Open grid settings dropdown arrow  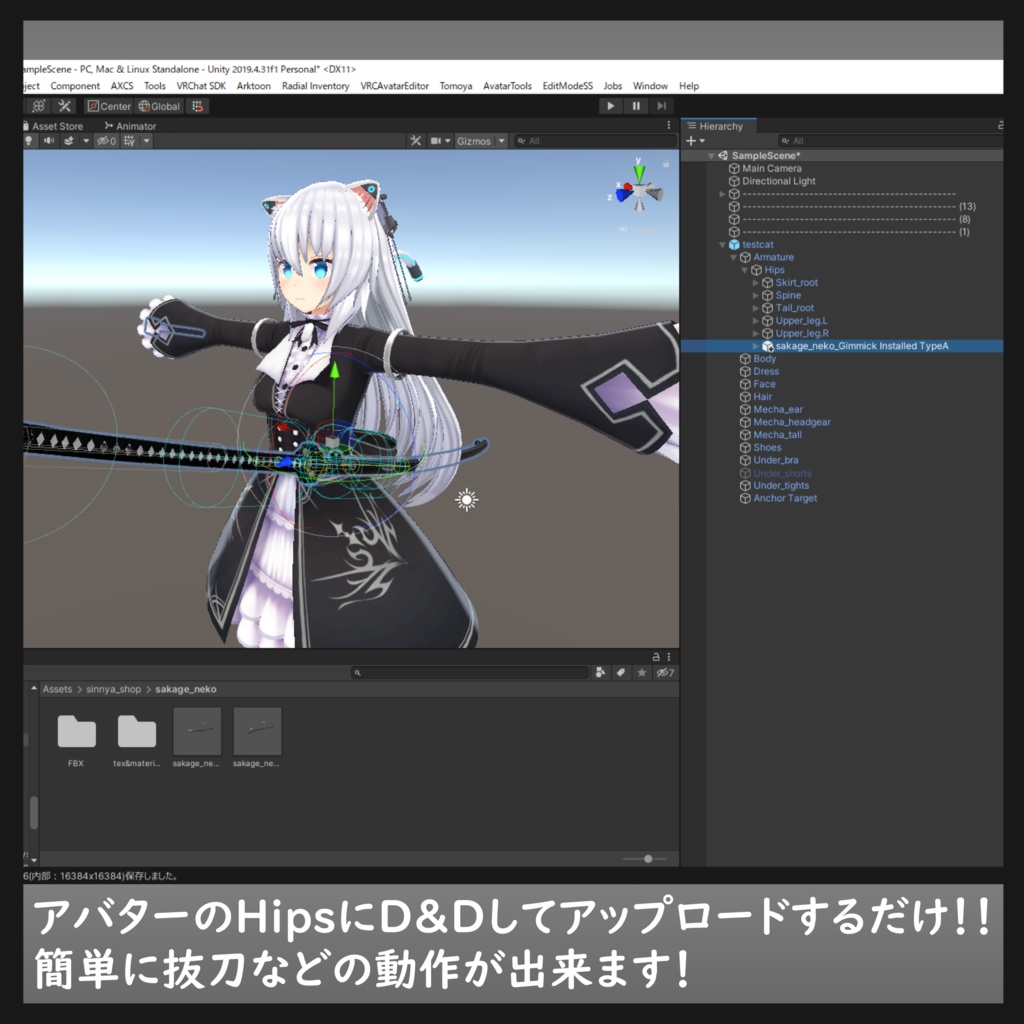pos(146,140)
